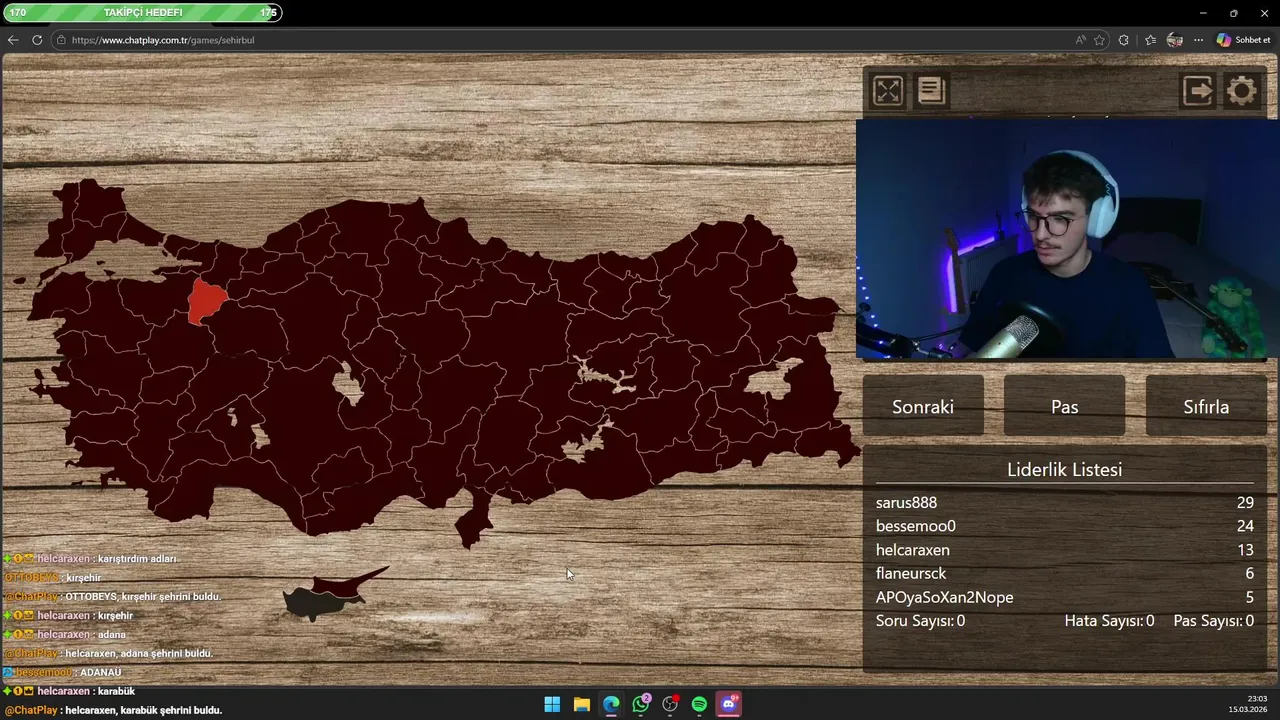The width and height of the screenshot is (1280, 720).
Task: Select APOyaSoXan2Nope in the leaderboard
Action: 945,597
